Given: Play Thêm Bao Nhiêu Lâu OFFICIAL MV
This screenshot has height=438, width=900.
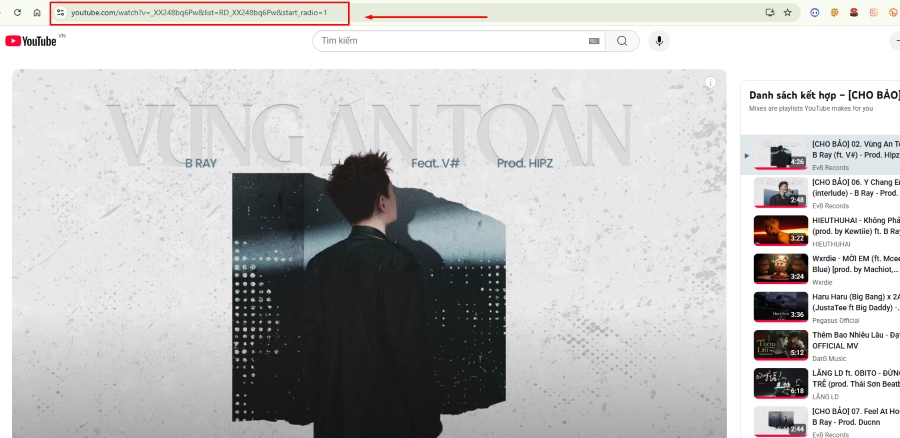Looking at the screenshot, I should click(x=856, y=340).
